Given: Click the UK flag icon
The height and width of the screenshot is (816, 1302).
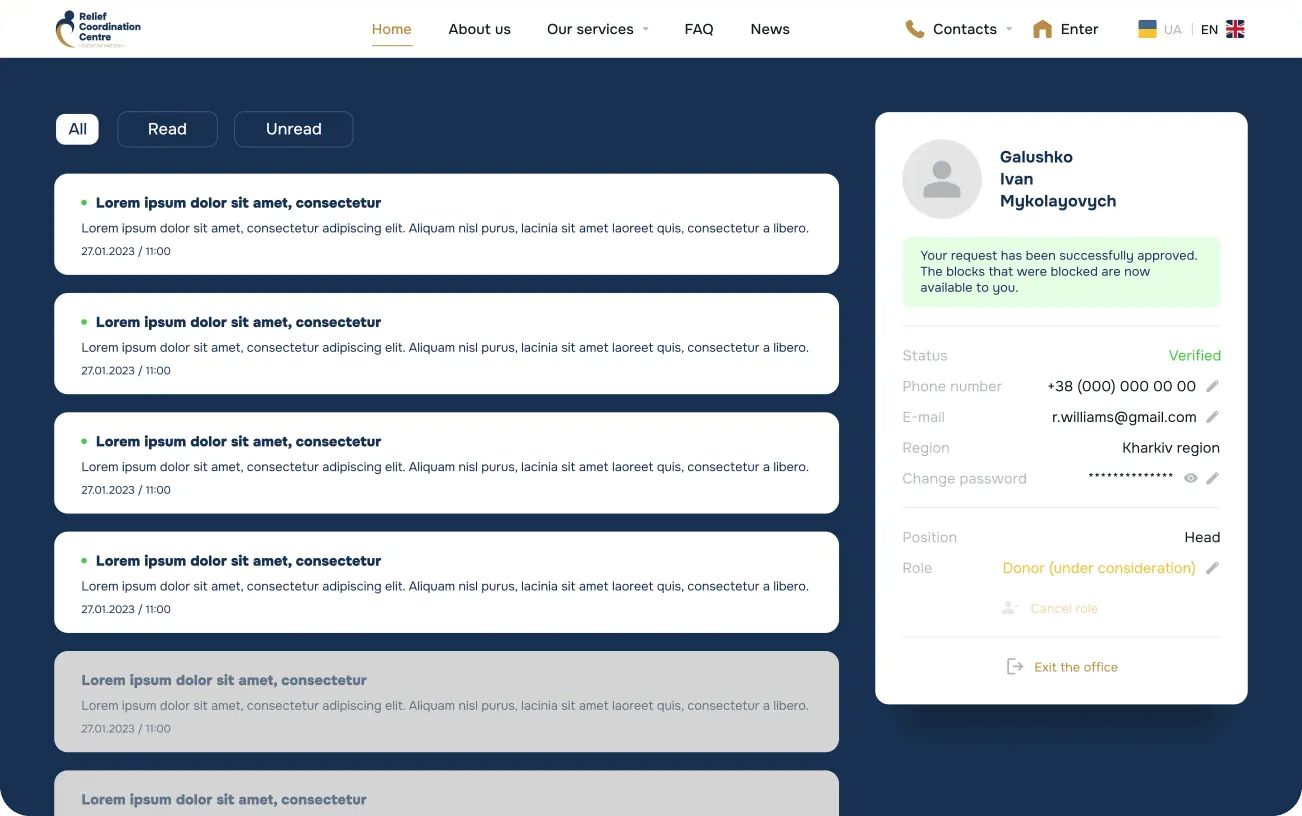Looking at the screenshot, I should coord(1235,29).
